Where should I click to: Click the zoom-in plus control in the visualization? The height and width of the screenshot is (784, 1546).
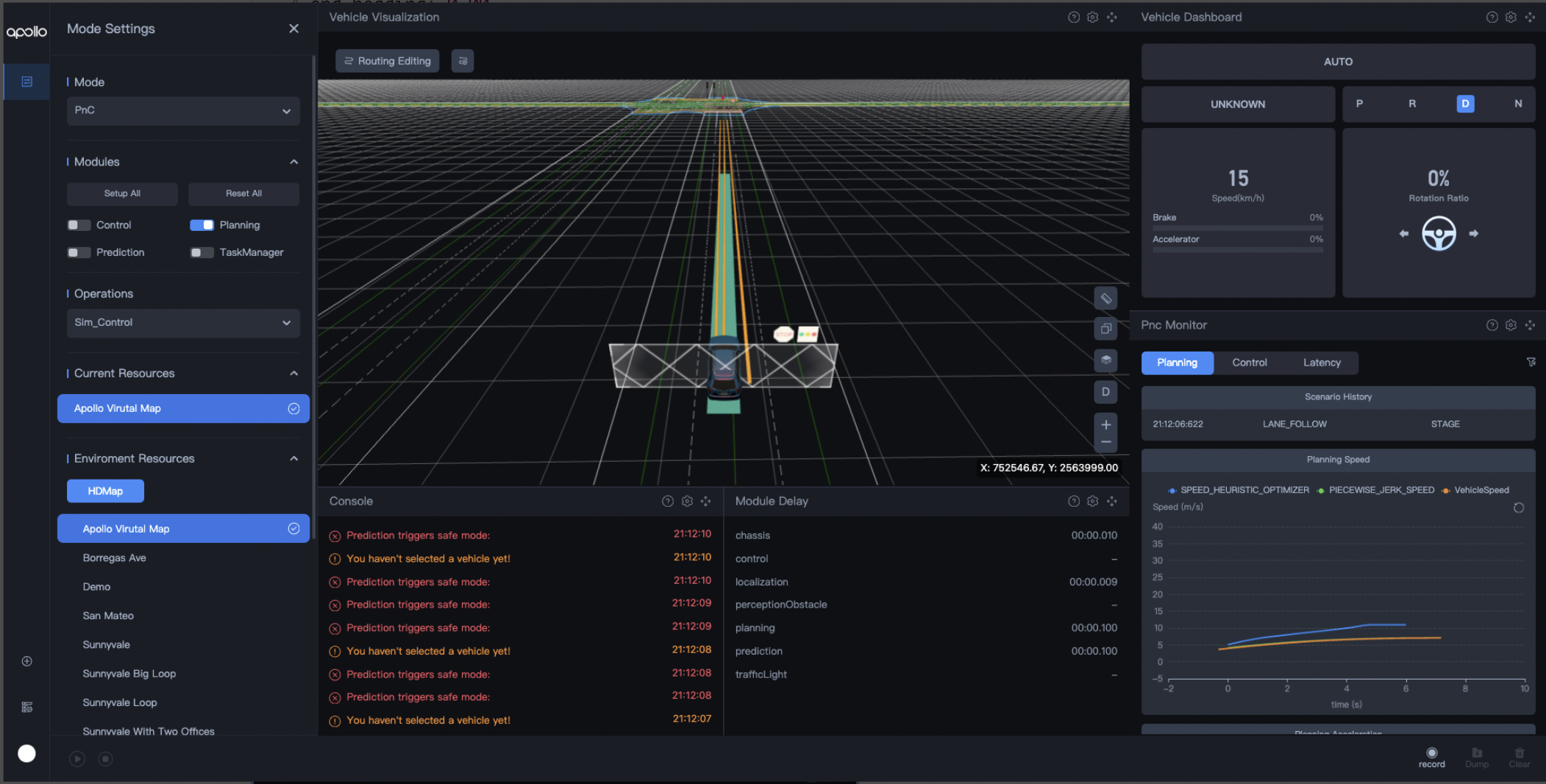click(1106, 424)
